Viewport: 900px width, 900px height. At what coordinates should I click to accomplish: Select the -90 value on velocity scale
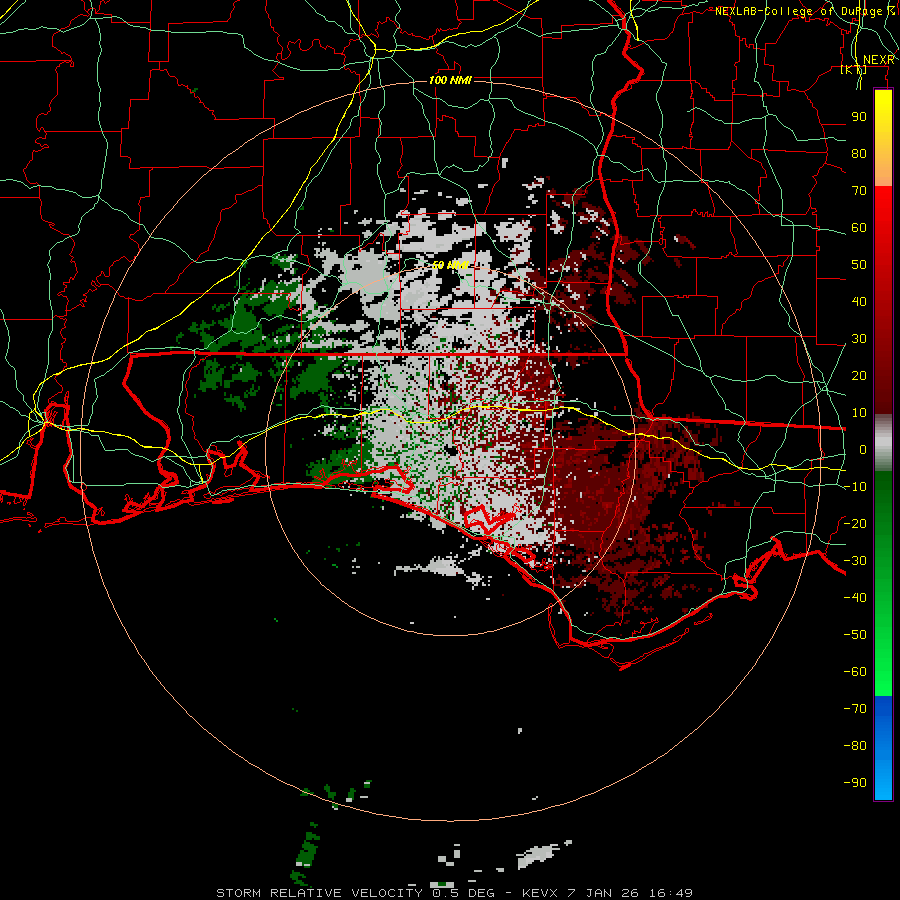pos(855,783)
